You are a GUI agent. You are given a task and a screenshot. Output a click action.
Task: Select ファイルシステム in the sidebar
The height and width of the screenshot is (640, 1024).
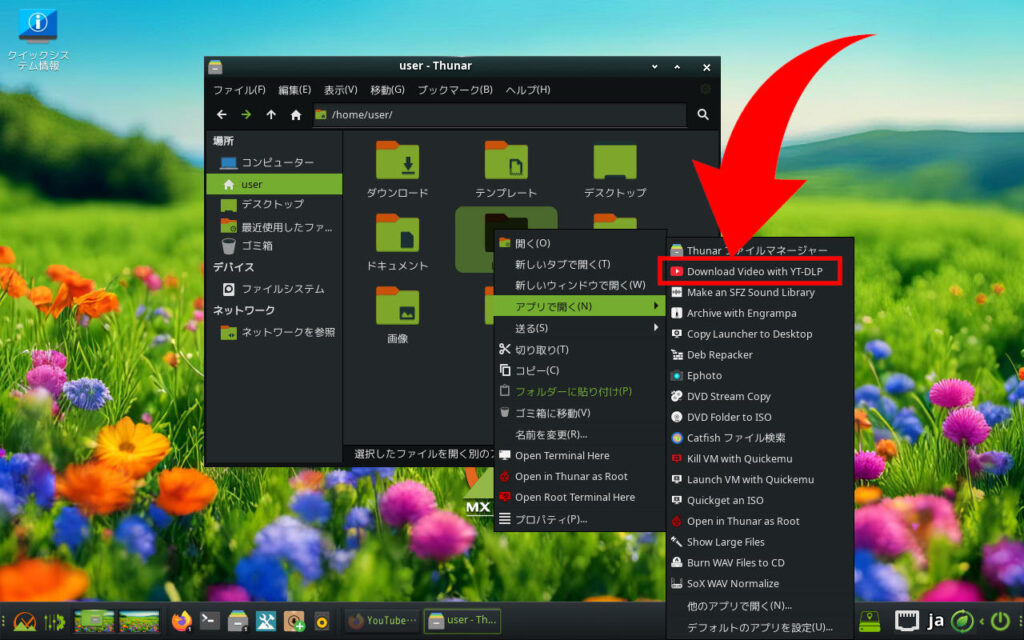coord(274,289)
